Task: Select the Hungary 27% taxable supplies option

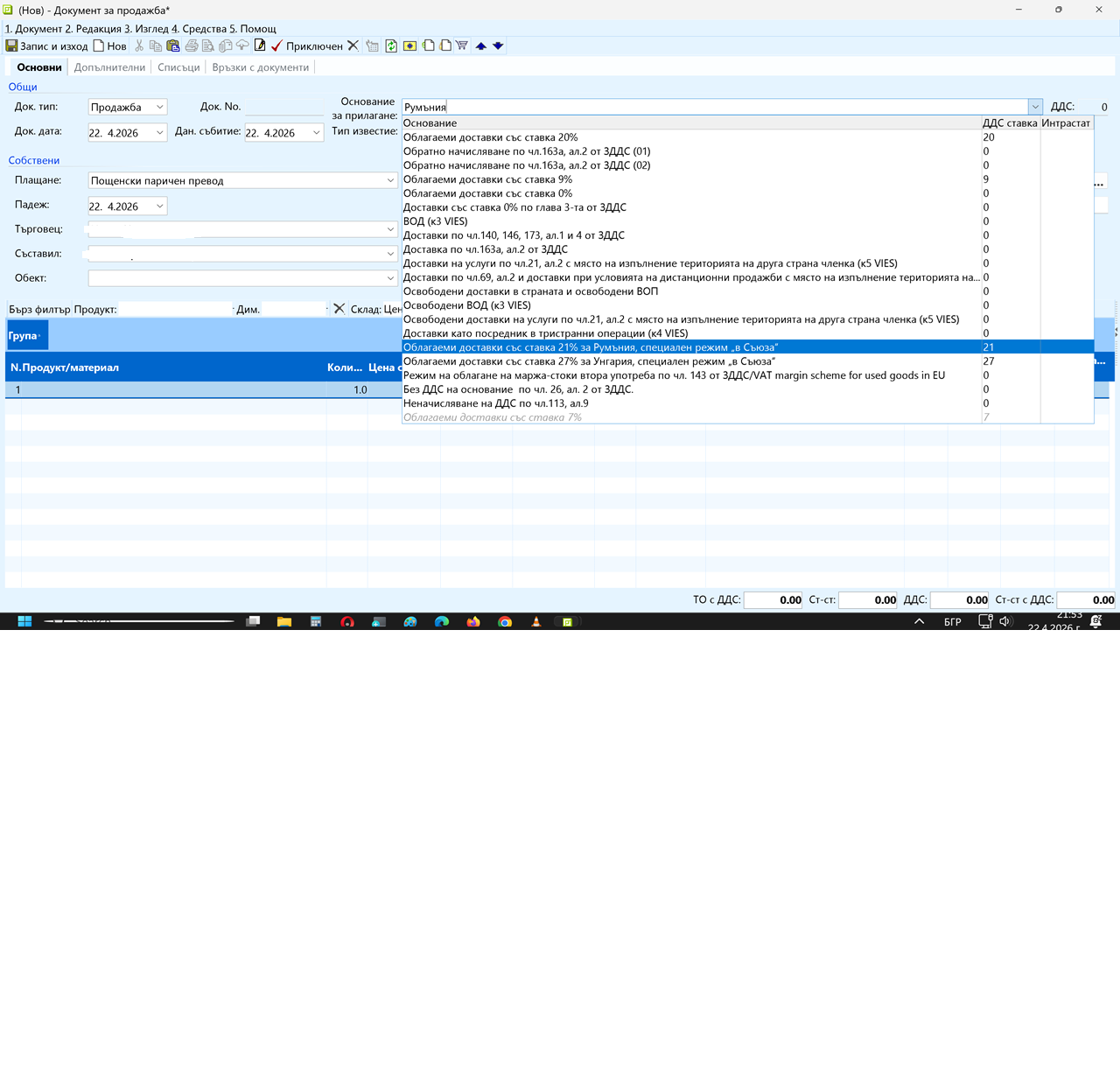Action: point(589,361)
